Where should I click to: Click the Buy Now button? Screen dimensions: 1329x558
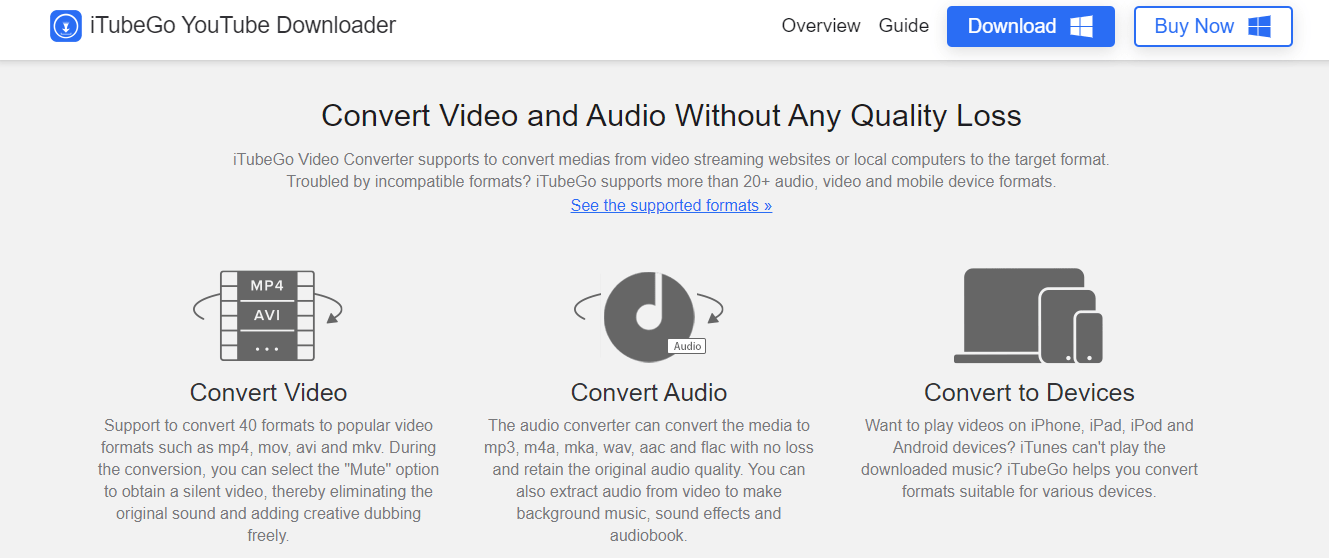point(1213,27)
